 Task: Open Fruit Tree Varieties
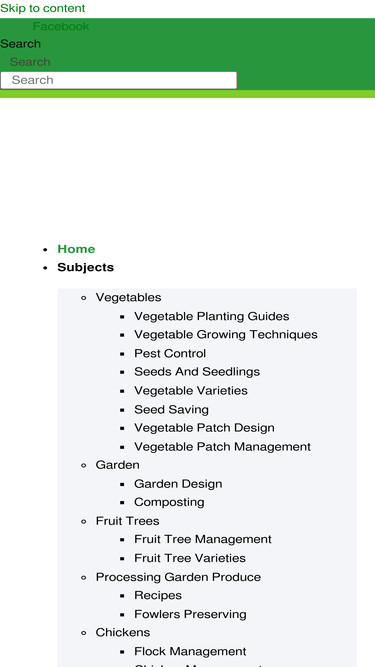coord(190,558)
